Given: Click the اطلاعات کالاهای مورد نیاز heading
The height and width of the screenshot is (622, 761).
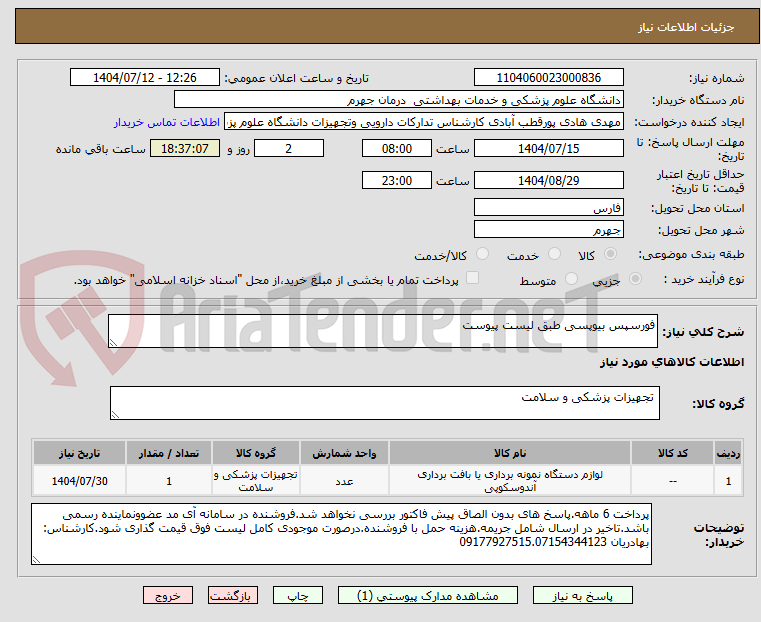Looking at the screenshot, I should (672, 362).
